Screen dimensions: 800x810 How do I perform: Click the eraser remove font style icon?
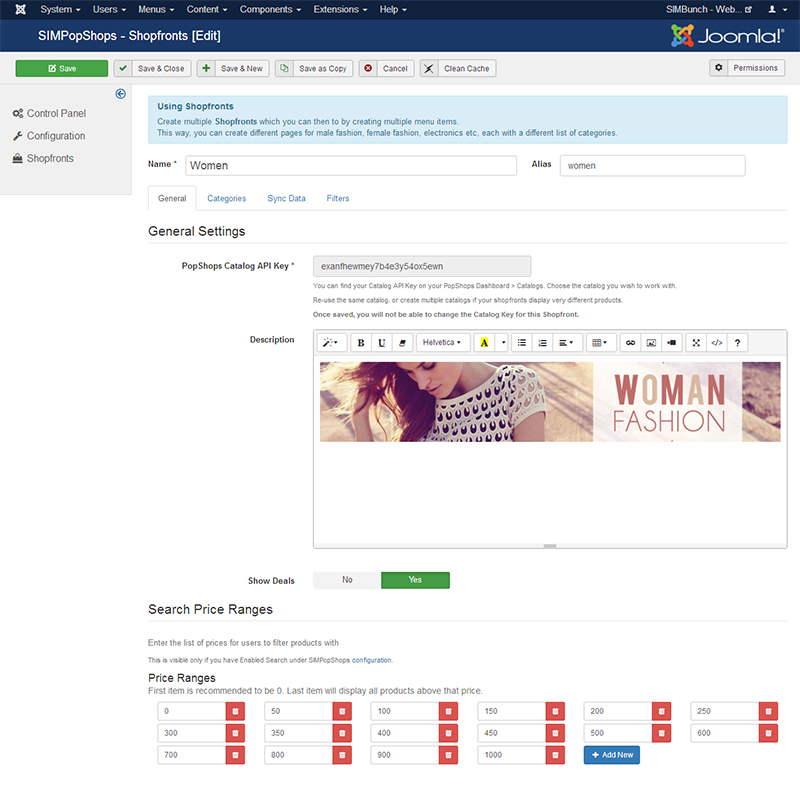[x=402, y=342]
